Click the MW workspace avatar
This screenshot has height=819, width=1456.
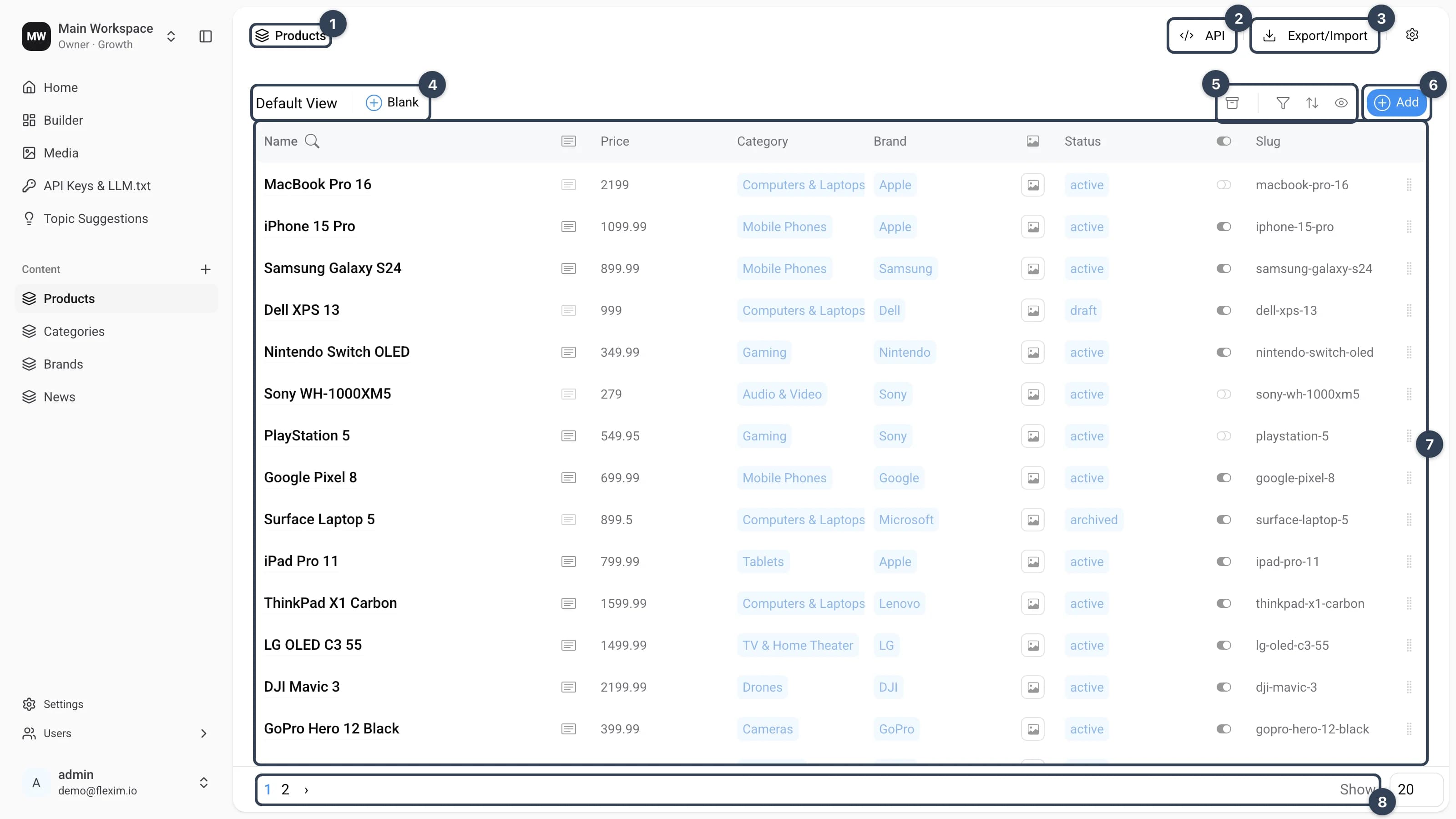pyautogui.click(x=36, y=36)
